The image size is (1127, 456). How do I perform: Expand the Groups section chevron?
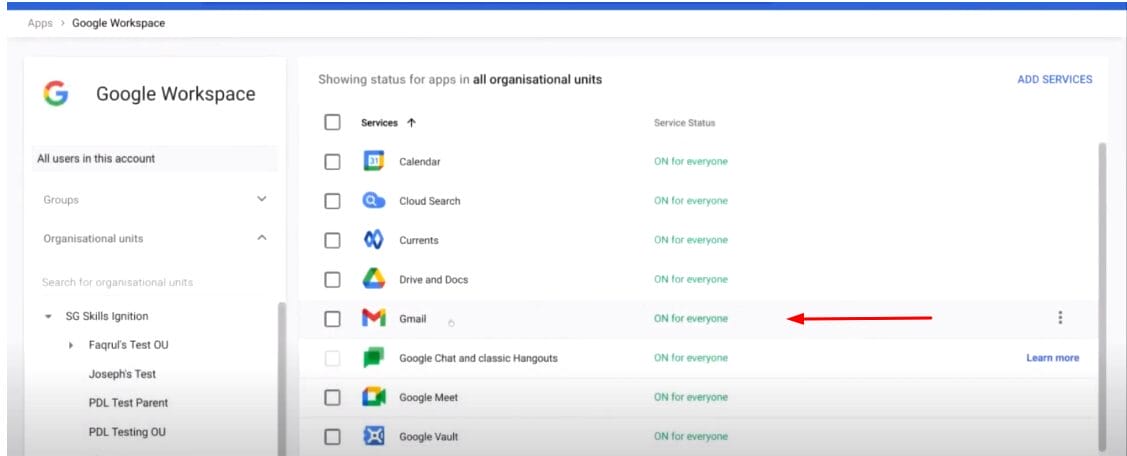point(262,199)
